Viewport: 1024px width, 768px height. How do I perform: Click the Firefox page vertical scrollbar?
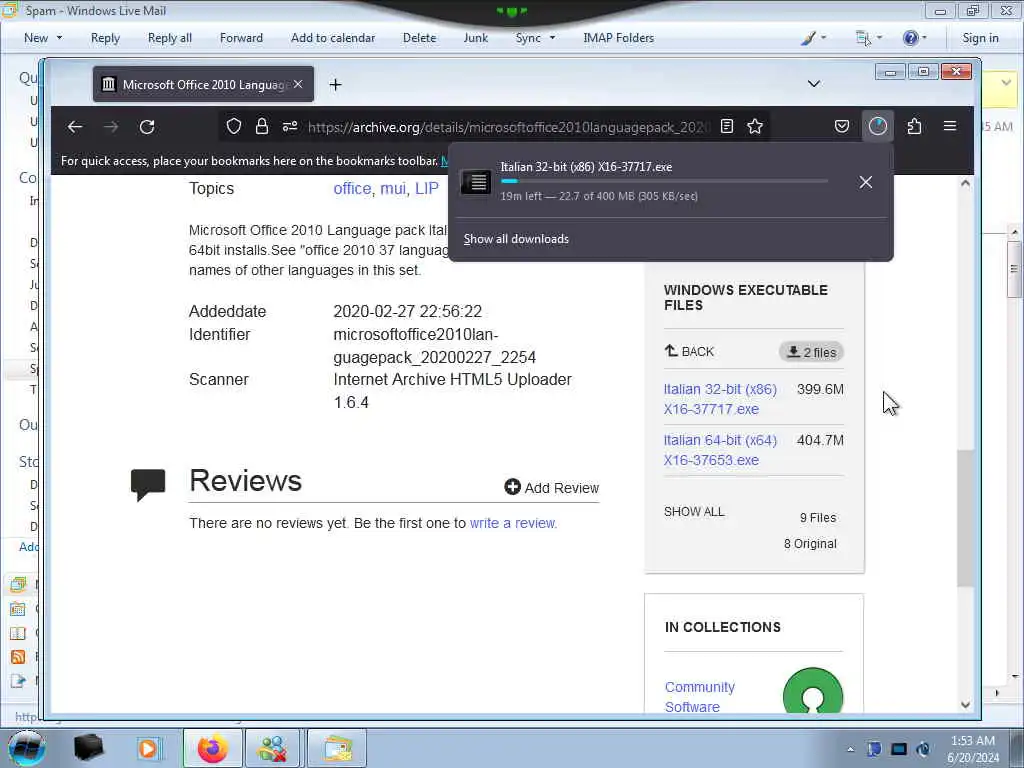(965, 518)
